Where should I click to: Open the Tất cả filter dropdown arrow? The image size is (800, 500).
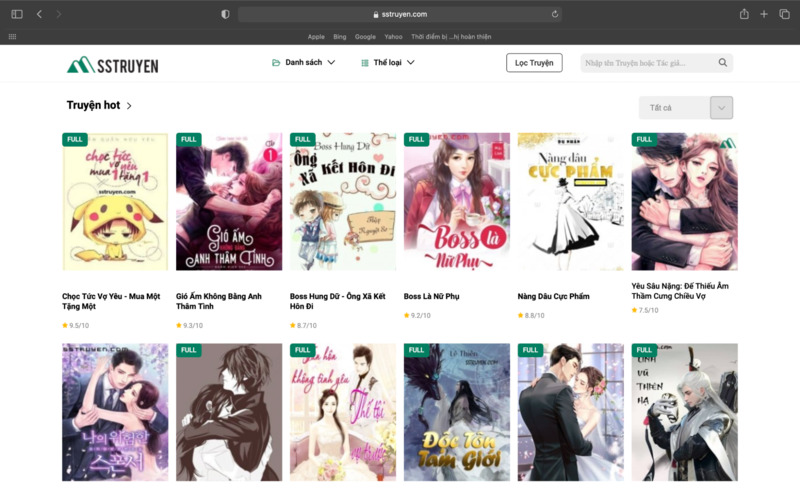tap(721, 108)
